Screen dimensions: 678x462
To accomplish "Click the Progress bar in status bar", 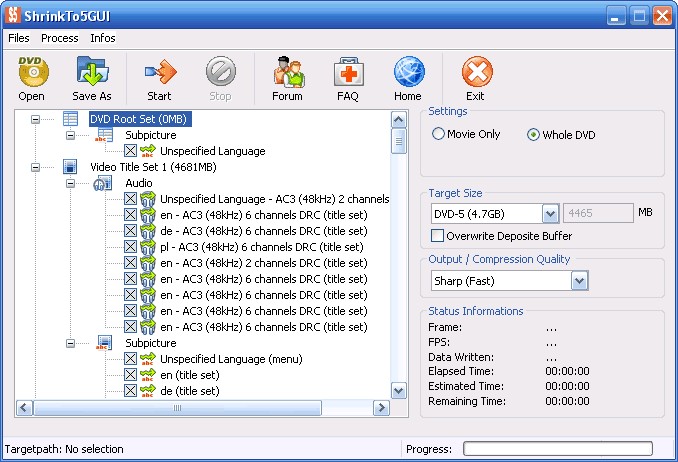I will 558,449.
